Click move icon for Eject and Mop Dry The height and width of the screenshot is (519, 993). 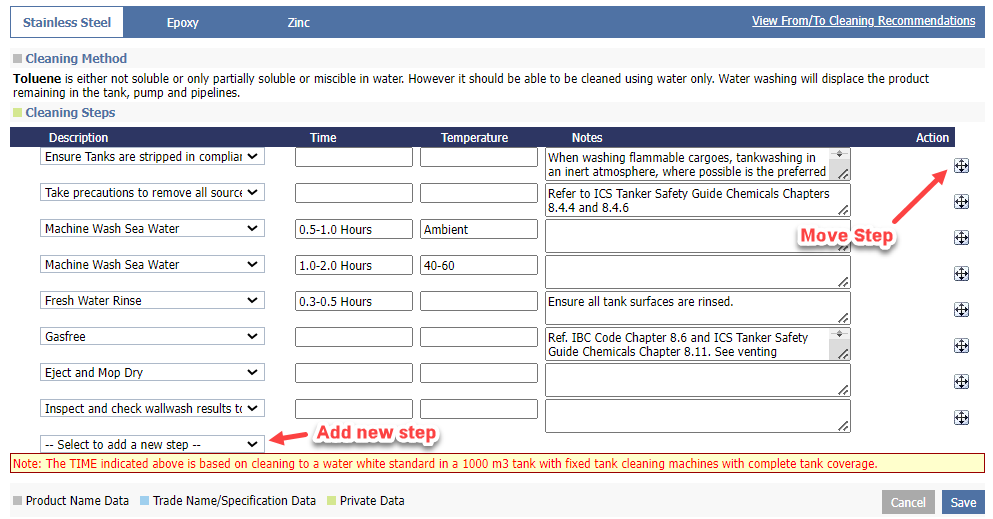tap(961, 382)
